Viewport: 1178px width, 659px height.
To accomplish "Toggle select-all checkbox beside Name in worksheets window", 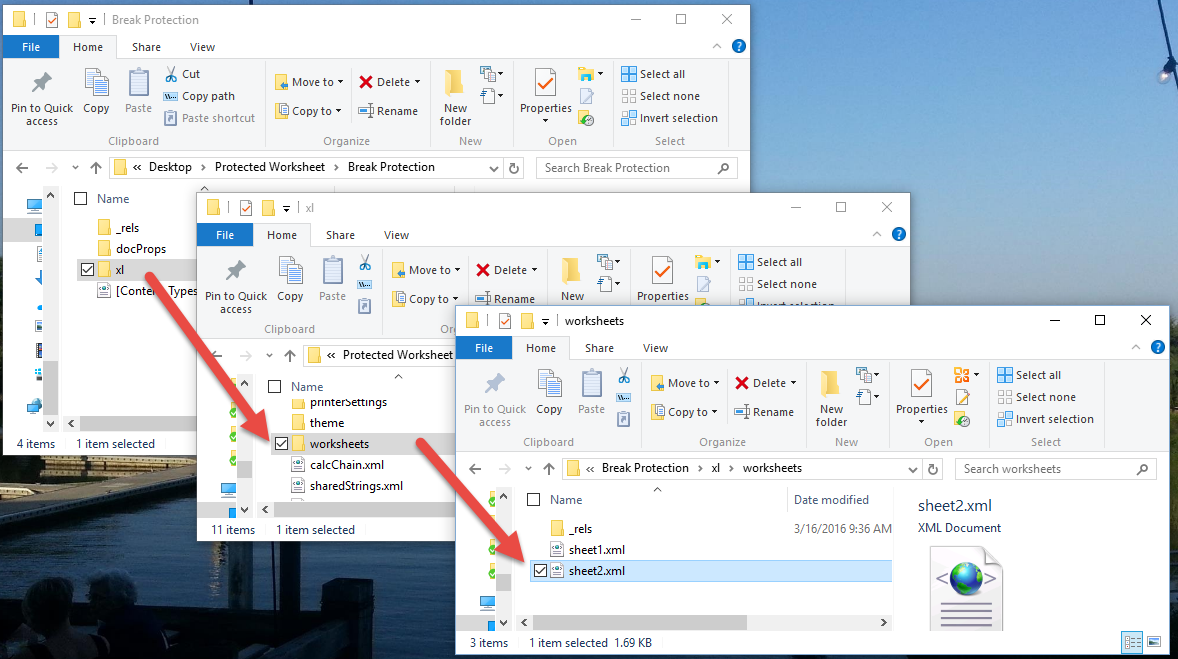I will coord(533,500).
